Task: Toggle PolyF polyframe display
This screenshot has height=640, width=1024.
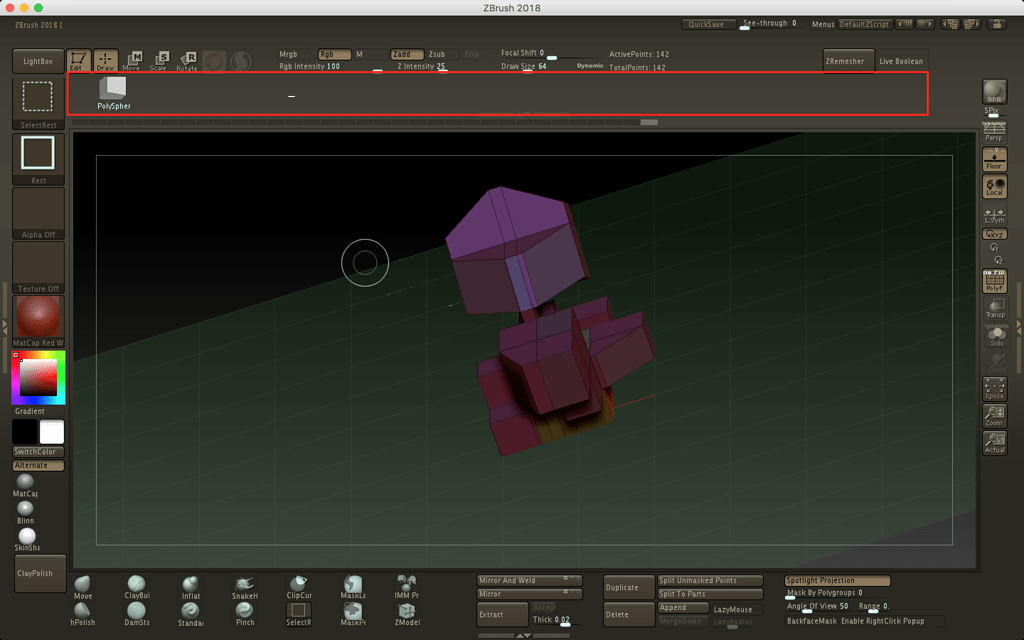Action: pos(995,282)
